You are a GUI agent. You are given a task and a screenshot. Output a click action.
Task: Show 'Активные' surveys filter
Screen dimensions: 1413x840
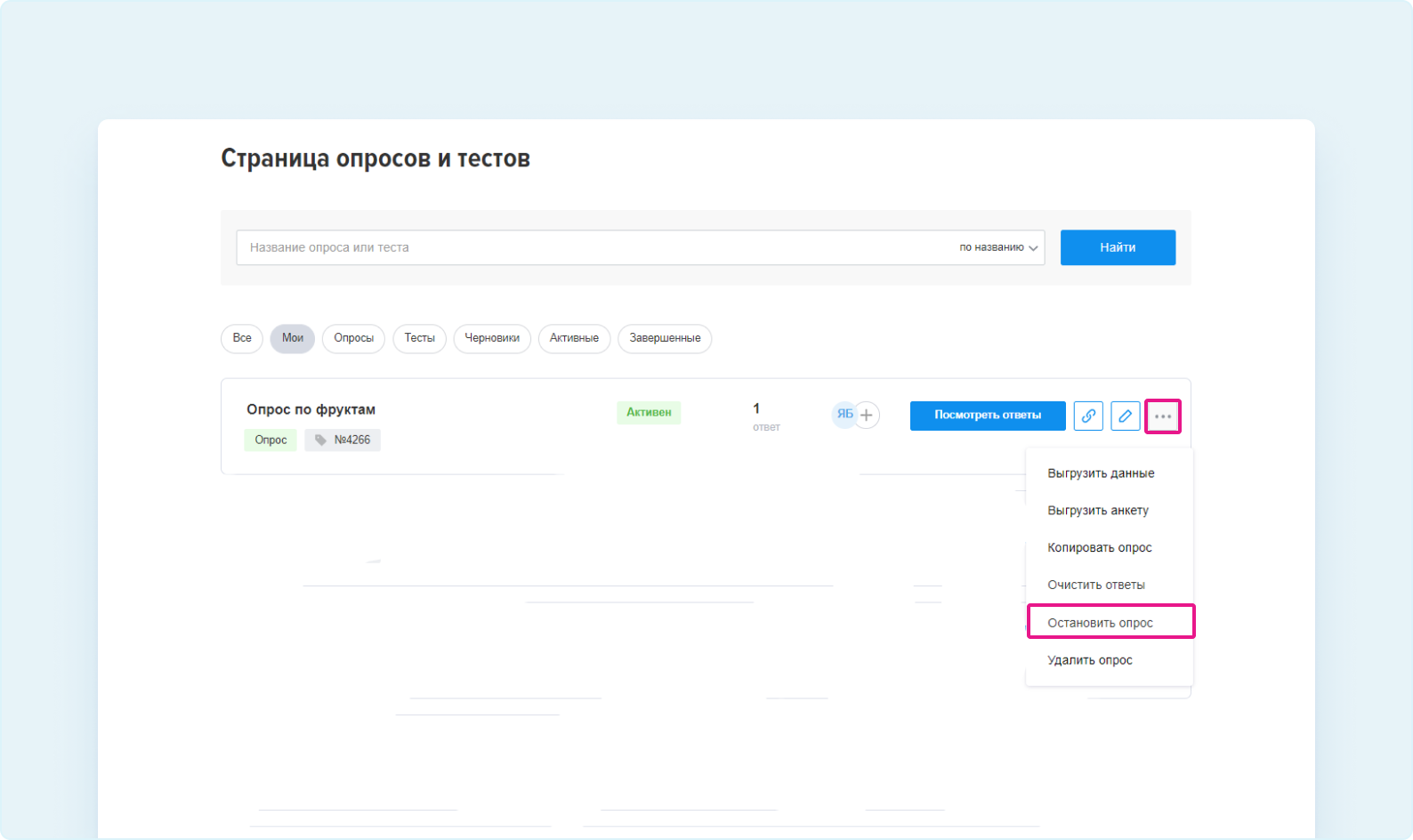point(574,338)
